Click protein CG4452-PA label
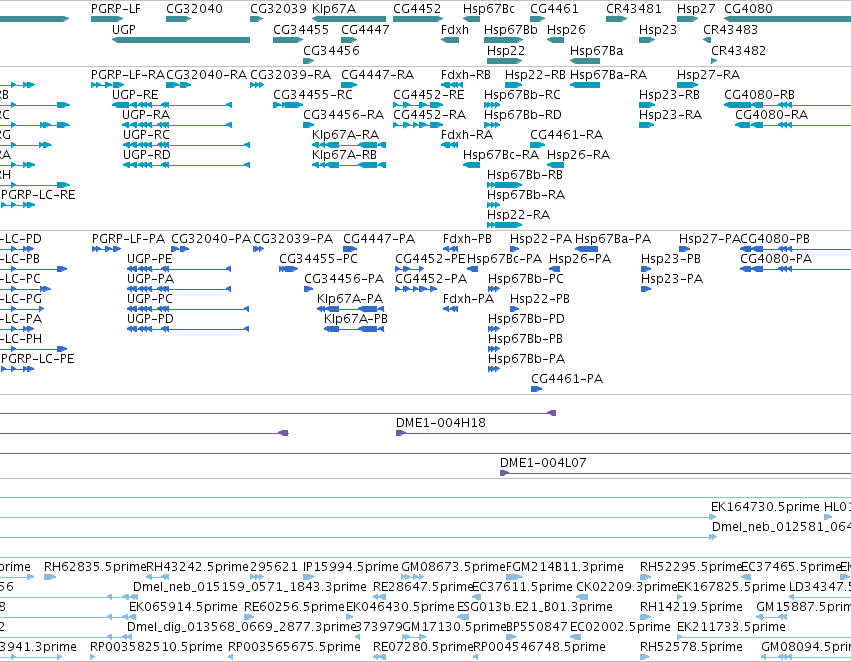The image size is (851, 662). point(431,279)
